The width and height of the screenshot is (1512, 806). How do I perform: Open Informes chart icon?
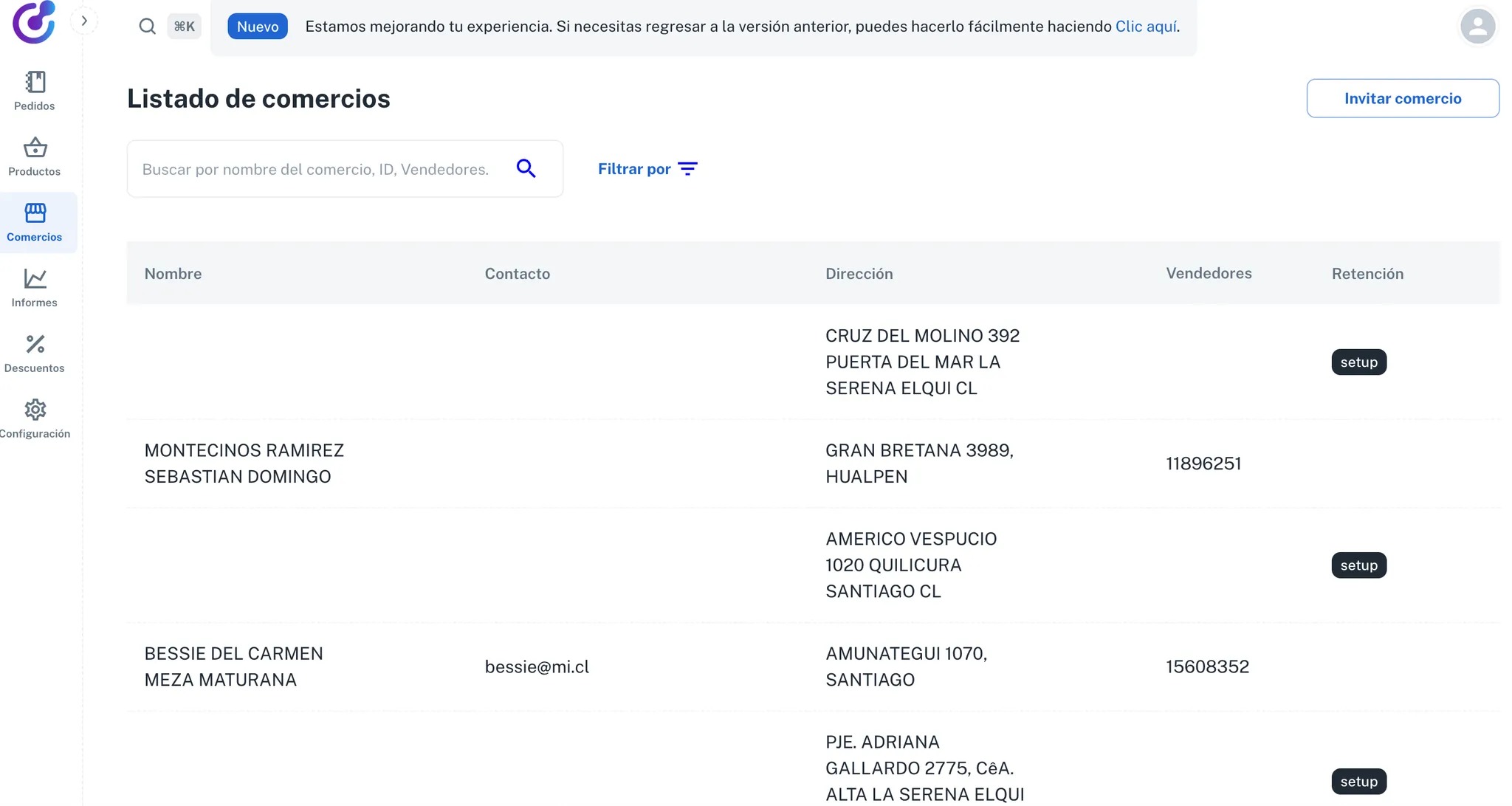[35, 279]
